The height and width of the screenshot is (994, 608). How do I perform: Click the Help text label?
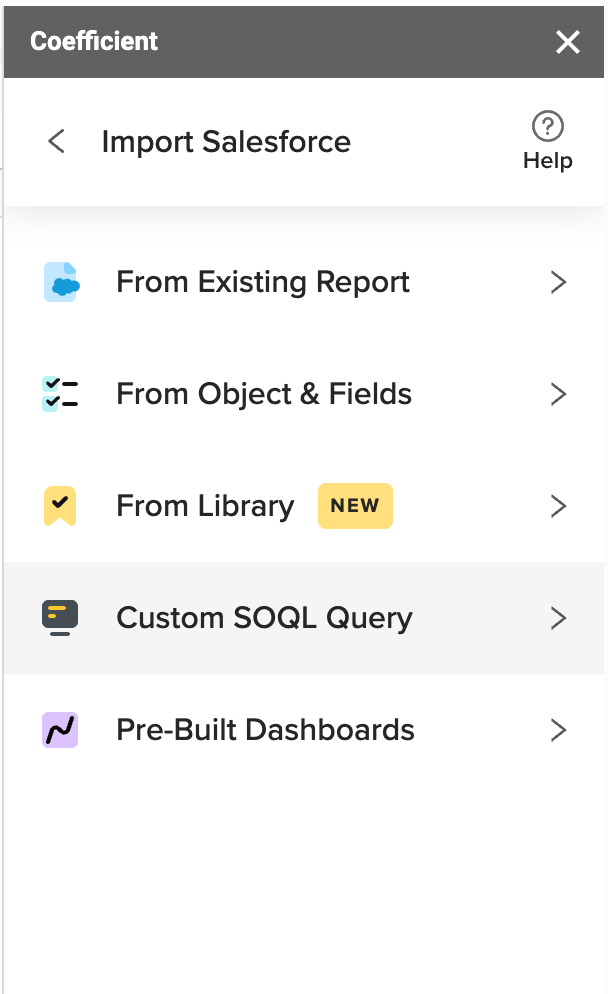click(548, 161)
